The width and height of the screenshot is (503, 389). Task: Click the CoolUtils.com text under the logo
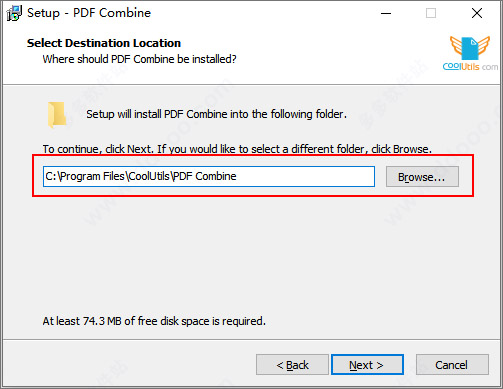(x=470, y=67)
